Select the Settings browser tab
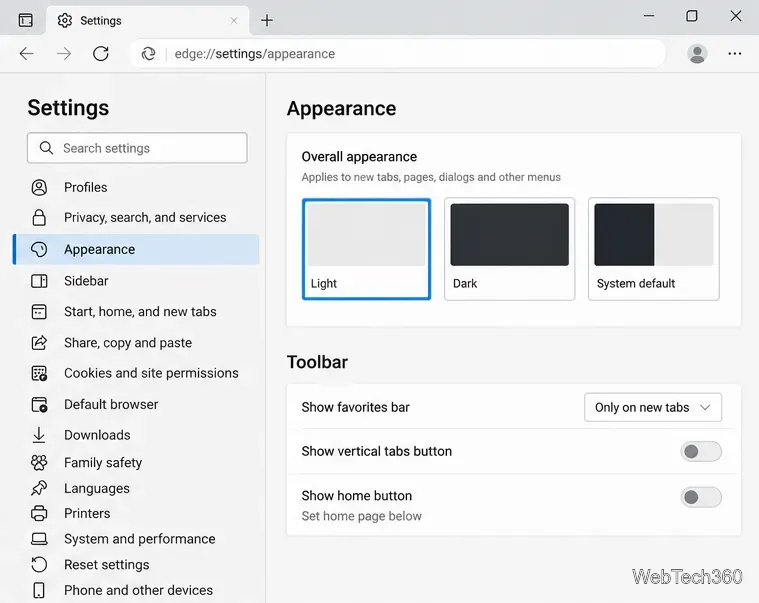 (x=148, y=20)
